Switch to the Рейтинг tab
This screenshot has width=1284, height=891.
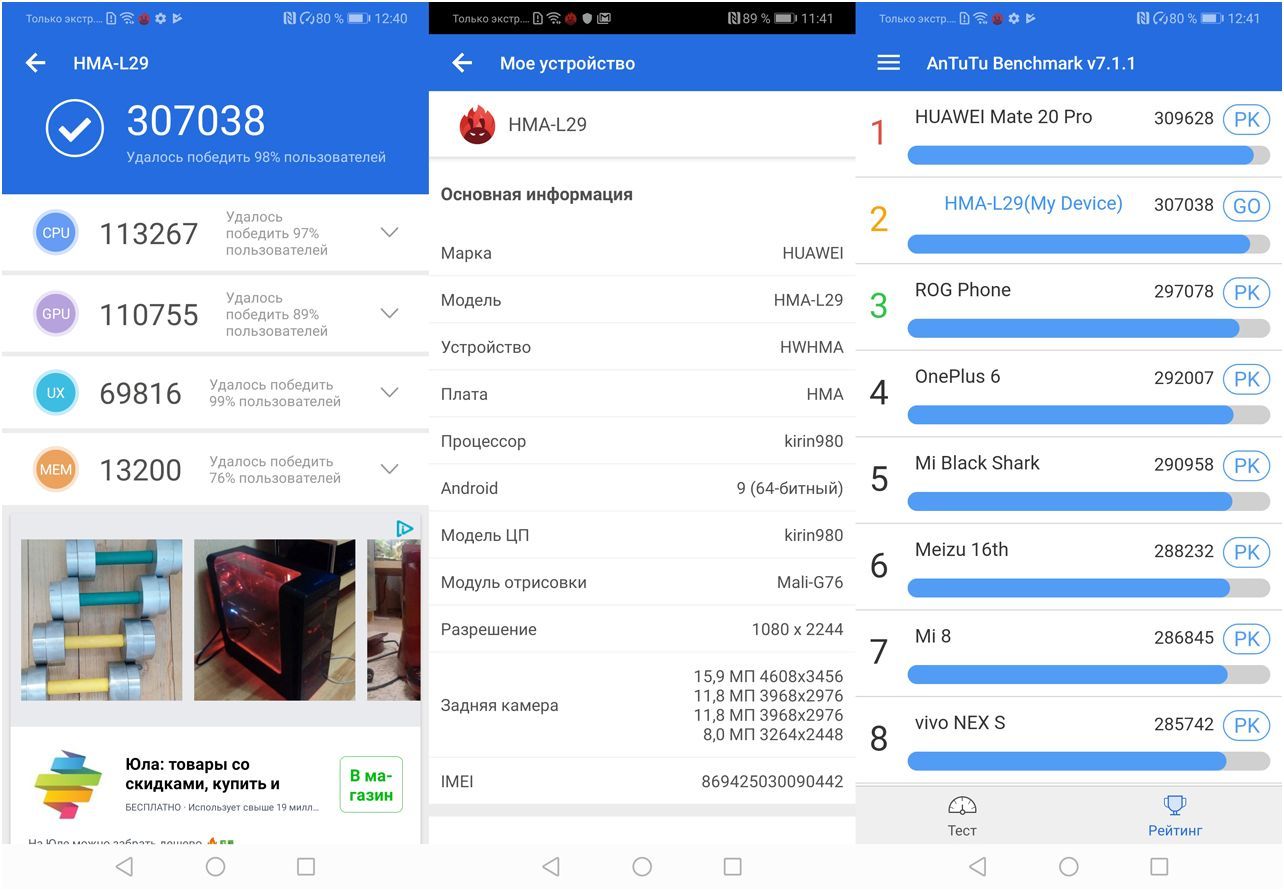pos(1174,816)
